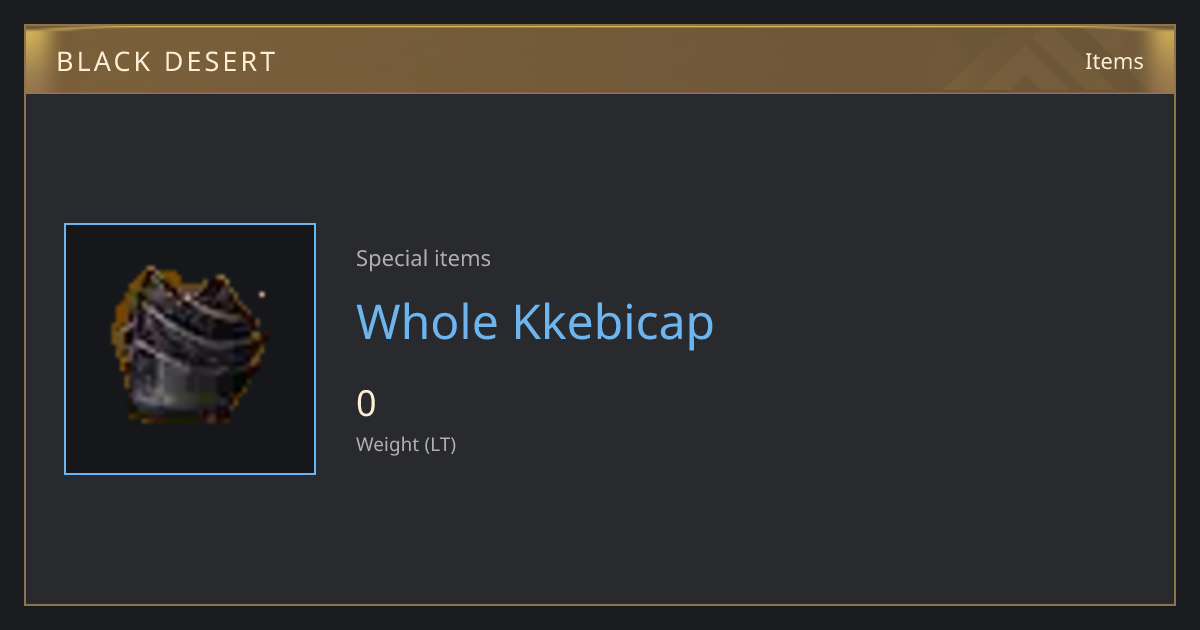Click the word DESERT in the header title
The image size is (1200, 630).
(x=216, y=62)
